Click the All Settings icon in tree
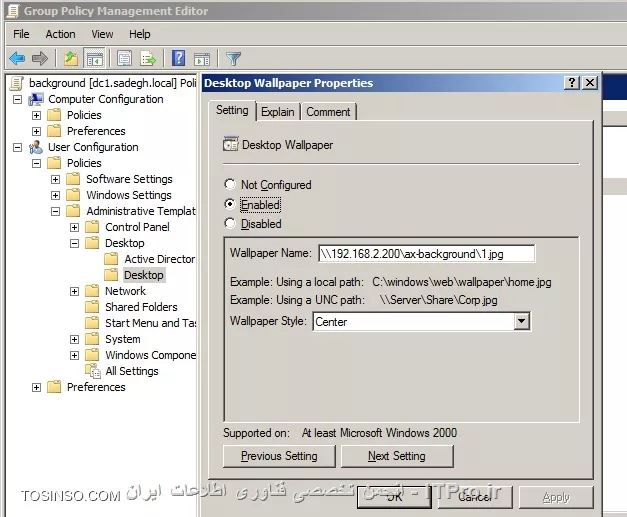627x517 pixels. 93,371
